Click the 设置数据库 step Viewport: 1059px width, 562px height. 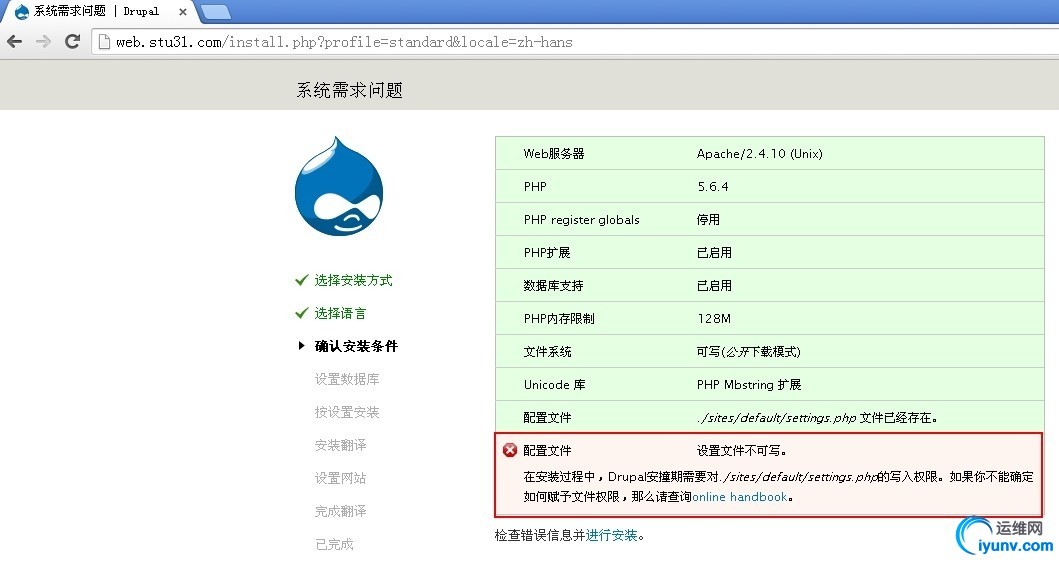(x=346, y=379)
